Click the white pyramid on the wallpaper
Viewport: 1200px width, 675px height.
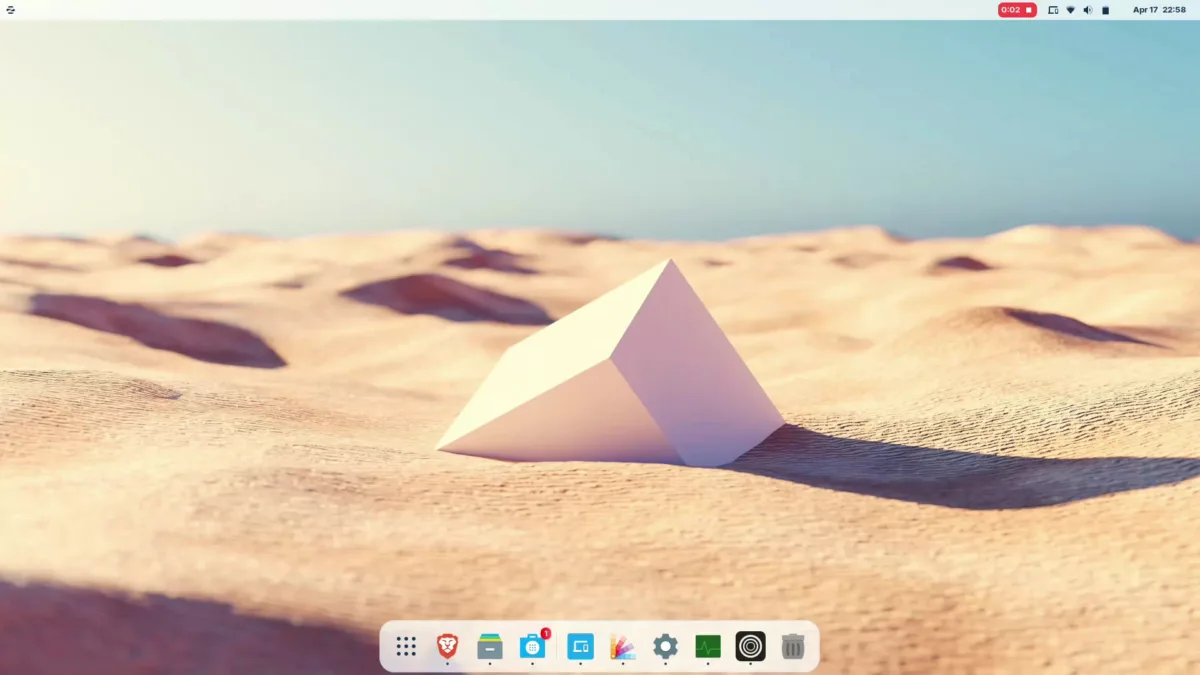pyautogui.click(x=620, y=380)
